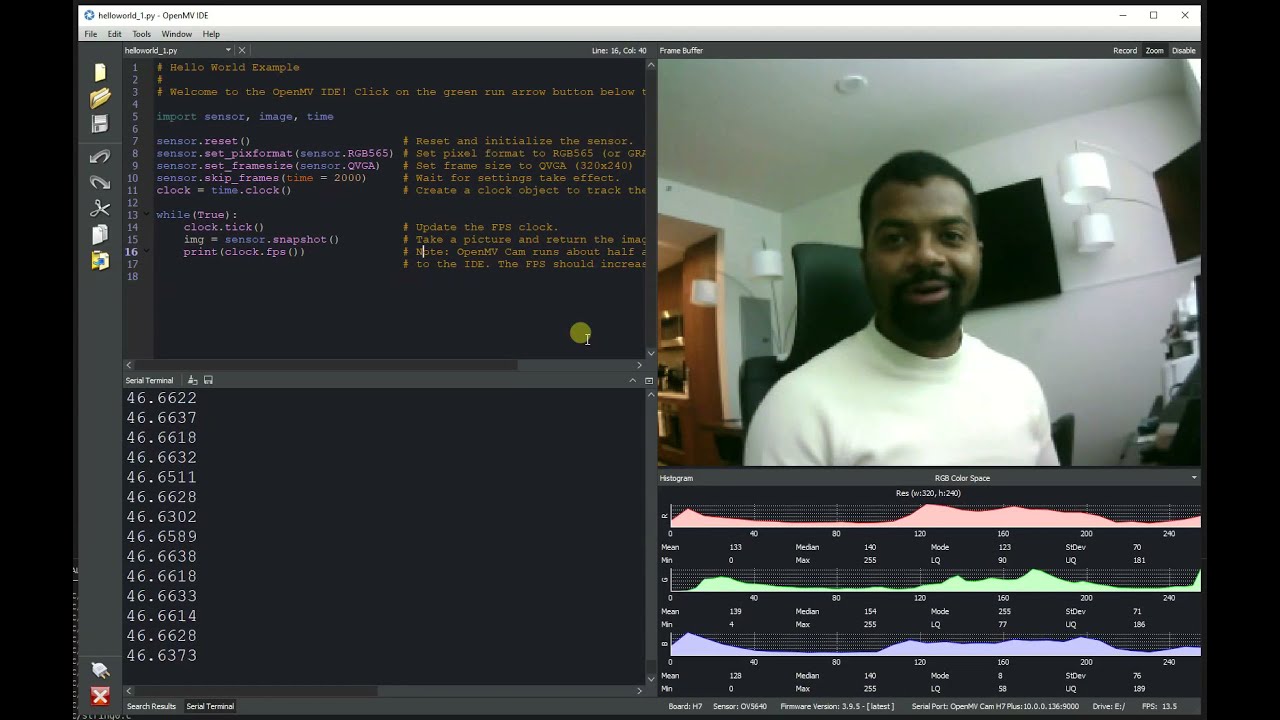
Task: Click the save Serial Terminal output icon
Action: tap(208, 380)
